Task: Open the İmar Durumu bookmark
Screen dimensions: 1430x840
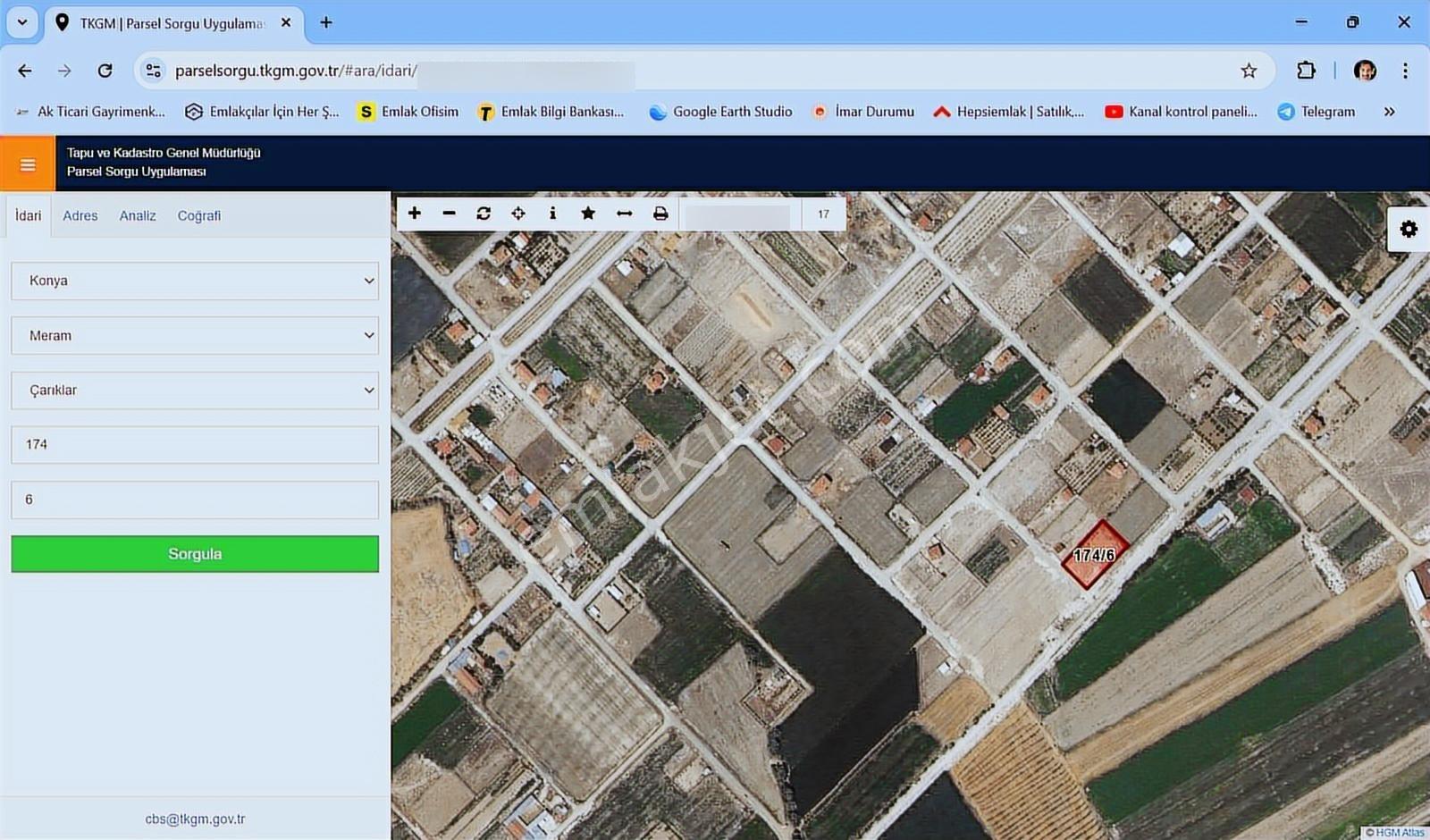Action: tap(862, 112)
